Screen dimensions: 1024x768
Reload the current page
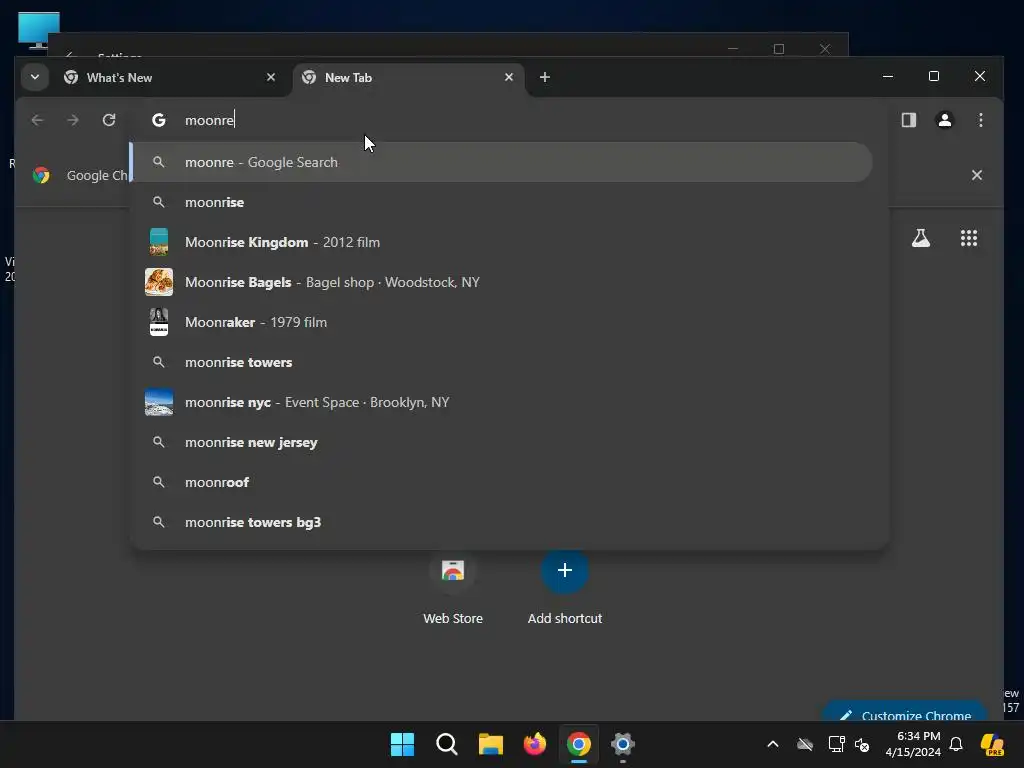pyautogui.click(x=109, y=120)
